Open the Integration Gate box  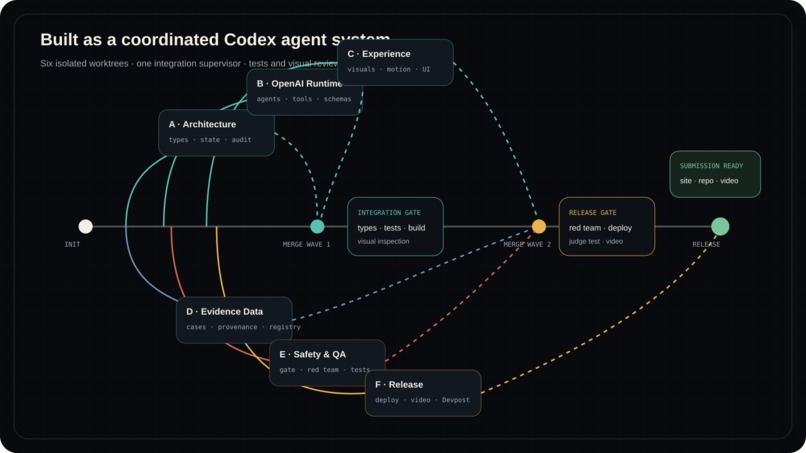point(395,226)
